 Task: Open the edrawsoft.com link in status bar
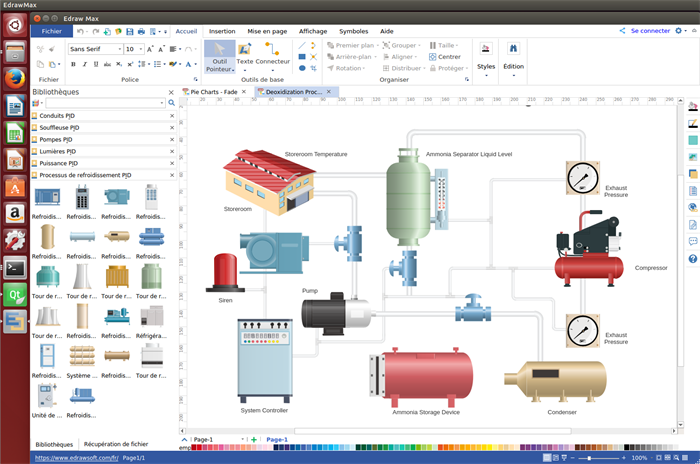tap(77, 458)
